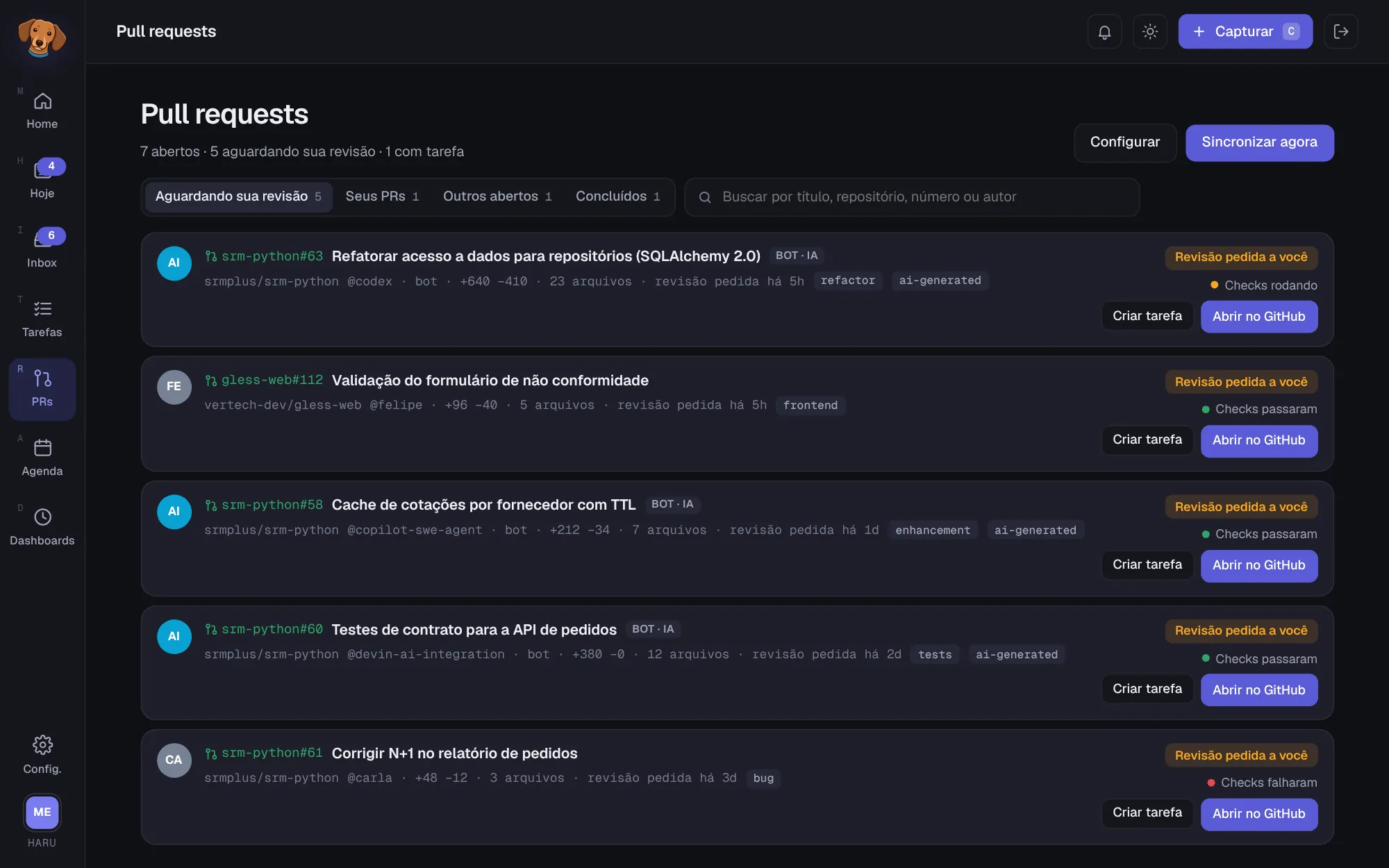
Task: Click FE avatar of gless-web#112
Action: pos(174,386)
